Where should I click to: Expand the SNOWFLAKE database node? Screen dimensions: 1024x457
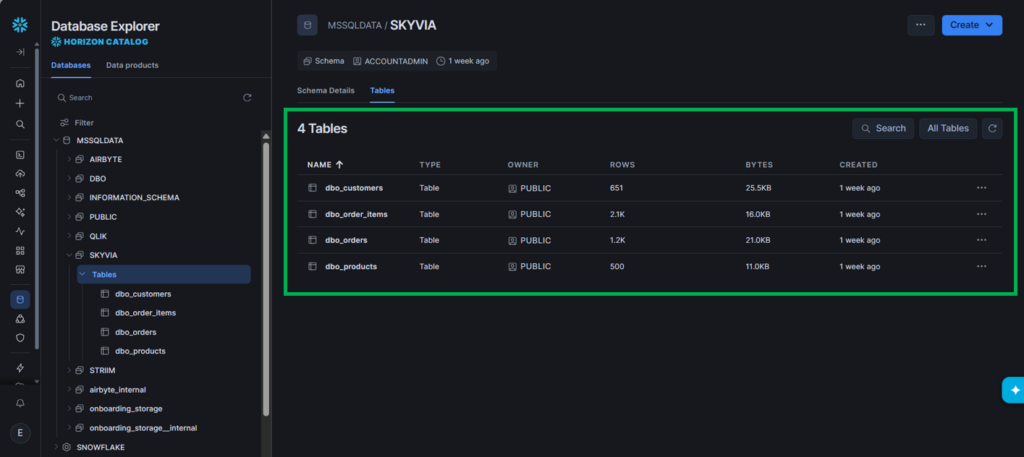pos(56,447)
